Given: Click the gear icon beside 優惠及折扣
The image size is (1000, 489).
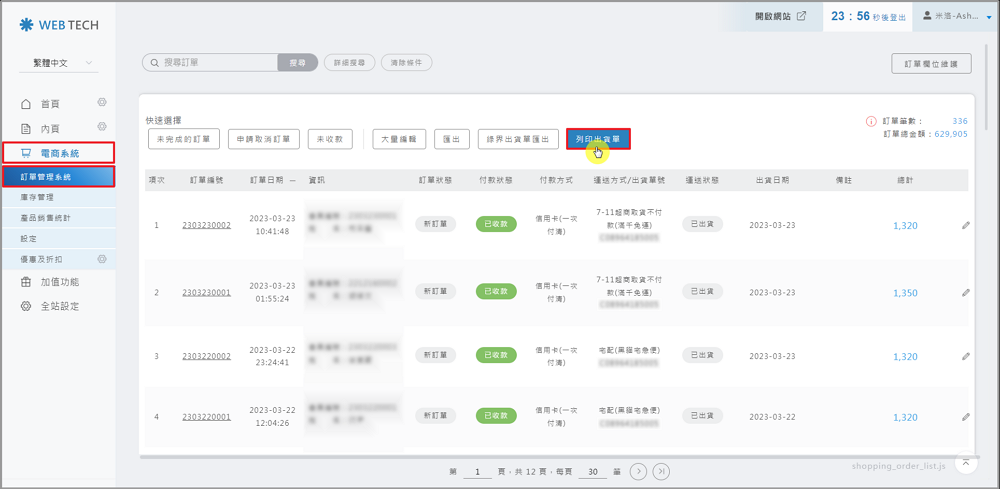Looking at the screenshot, I should 102,259.
